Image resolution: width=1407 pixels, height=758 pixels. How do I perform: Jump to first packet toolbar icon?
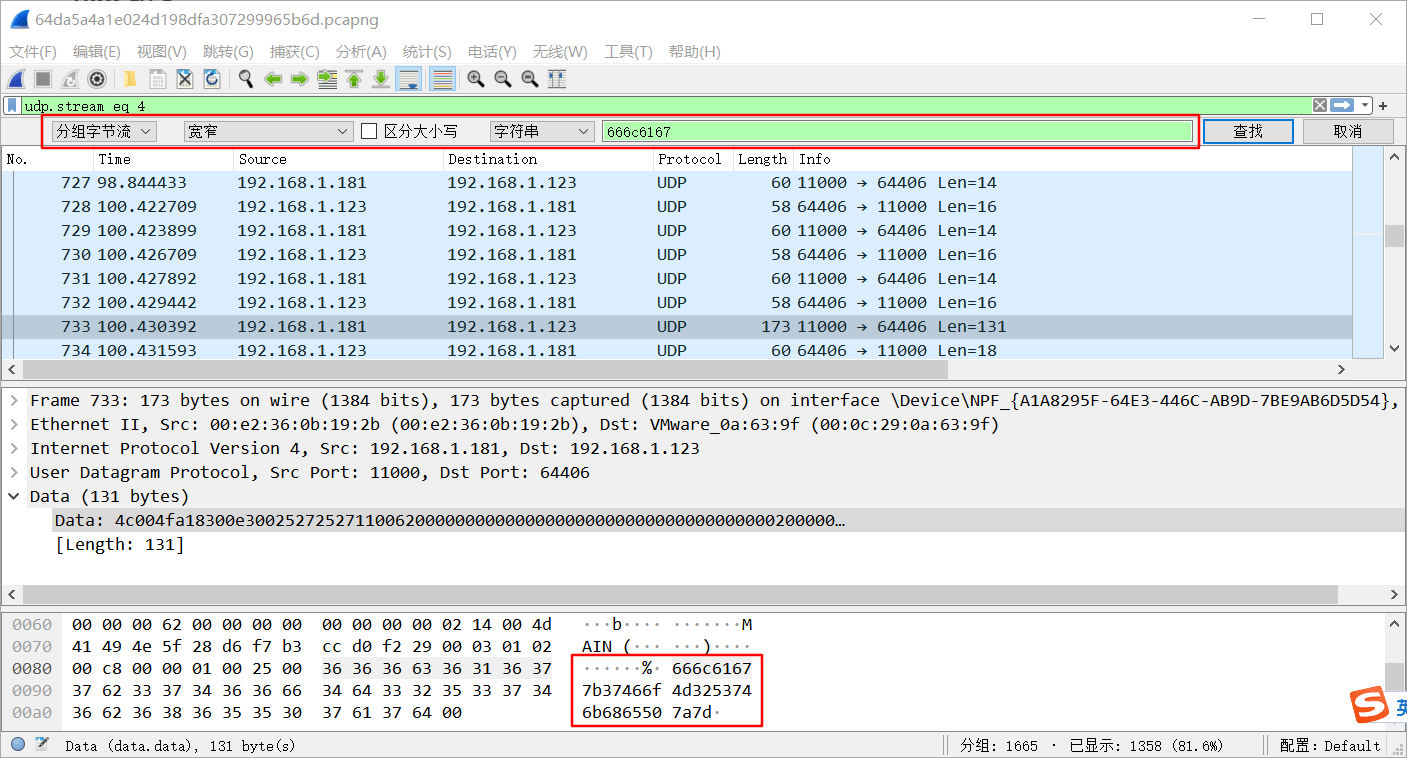click(353, 79)
